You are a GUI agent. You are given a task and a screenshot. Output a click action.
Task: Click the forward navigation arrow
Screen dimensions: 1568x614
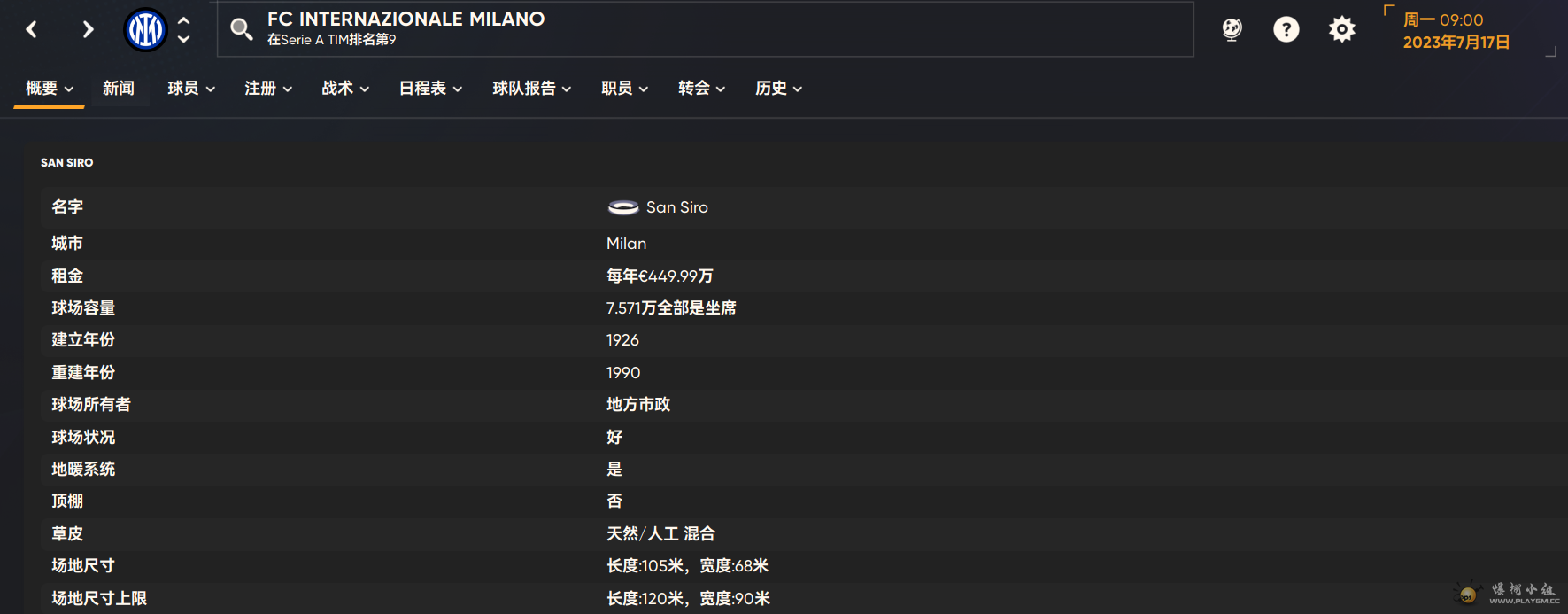pos(87,29)
